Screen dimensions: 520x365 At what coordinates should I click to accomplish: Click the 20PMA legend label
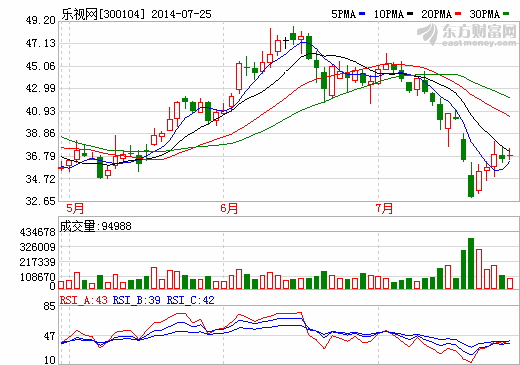pyautogui.click(x=437, y=14)
